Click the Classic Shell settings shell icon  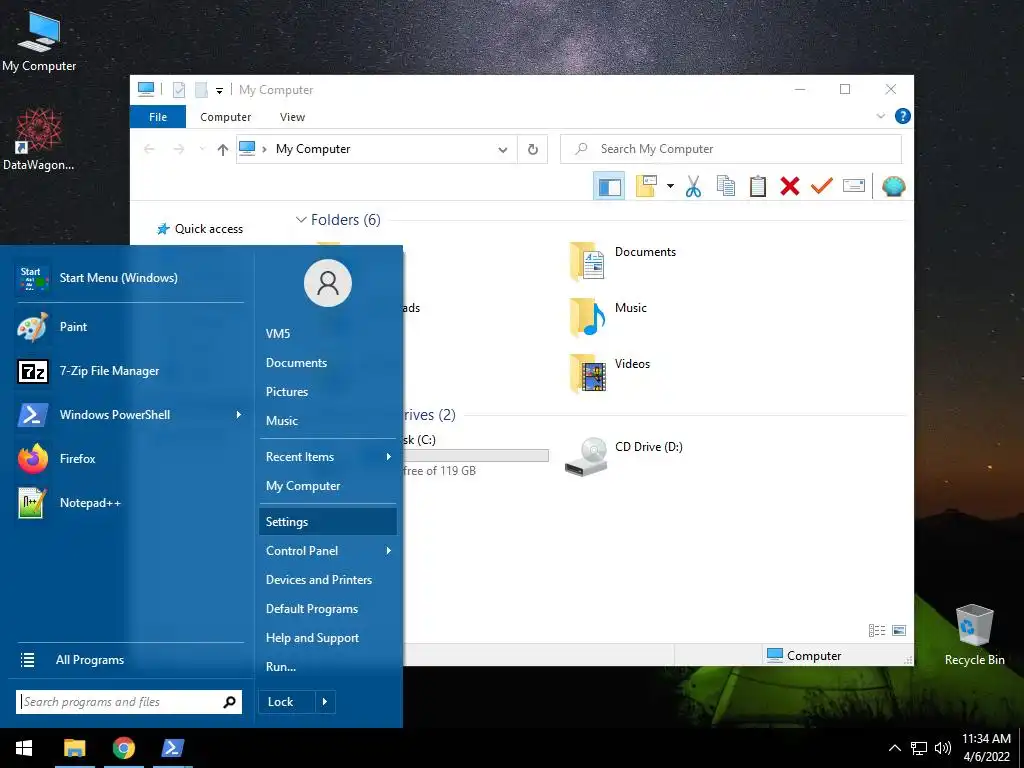pyautogui.click(x=893, y=186)
